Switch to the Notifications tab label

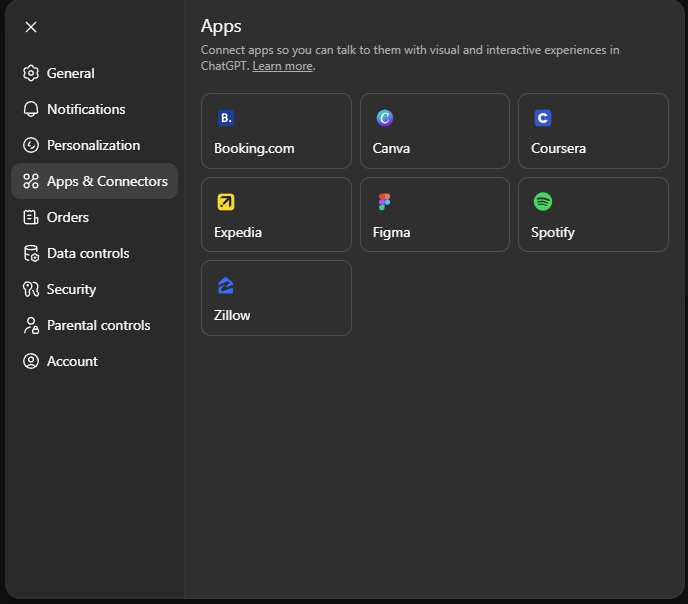(86, 109)
